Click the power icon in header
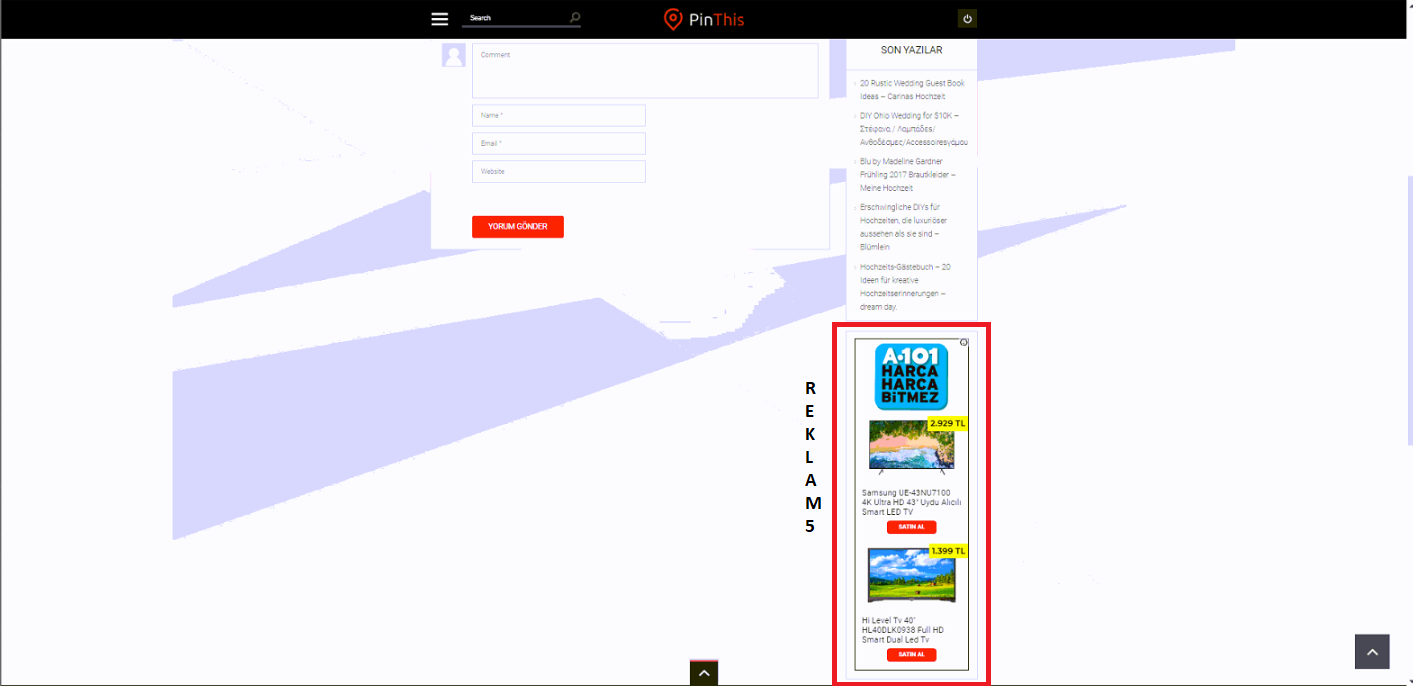Screen dimensions: 1413x686 click(x=967, y=19)
